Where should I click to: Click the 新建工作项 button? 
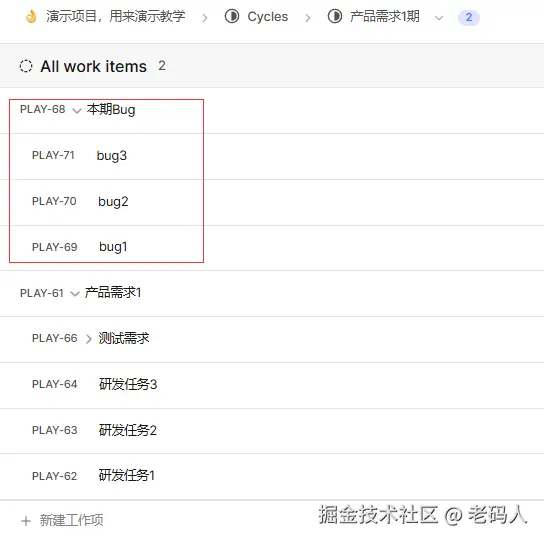(x=62, y=520)
